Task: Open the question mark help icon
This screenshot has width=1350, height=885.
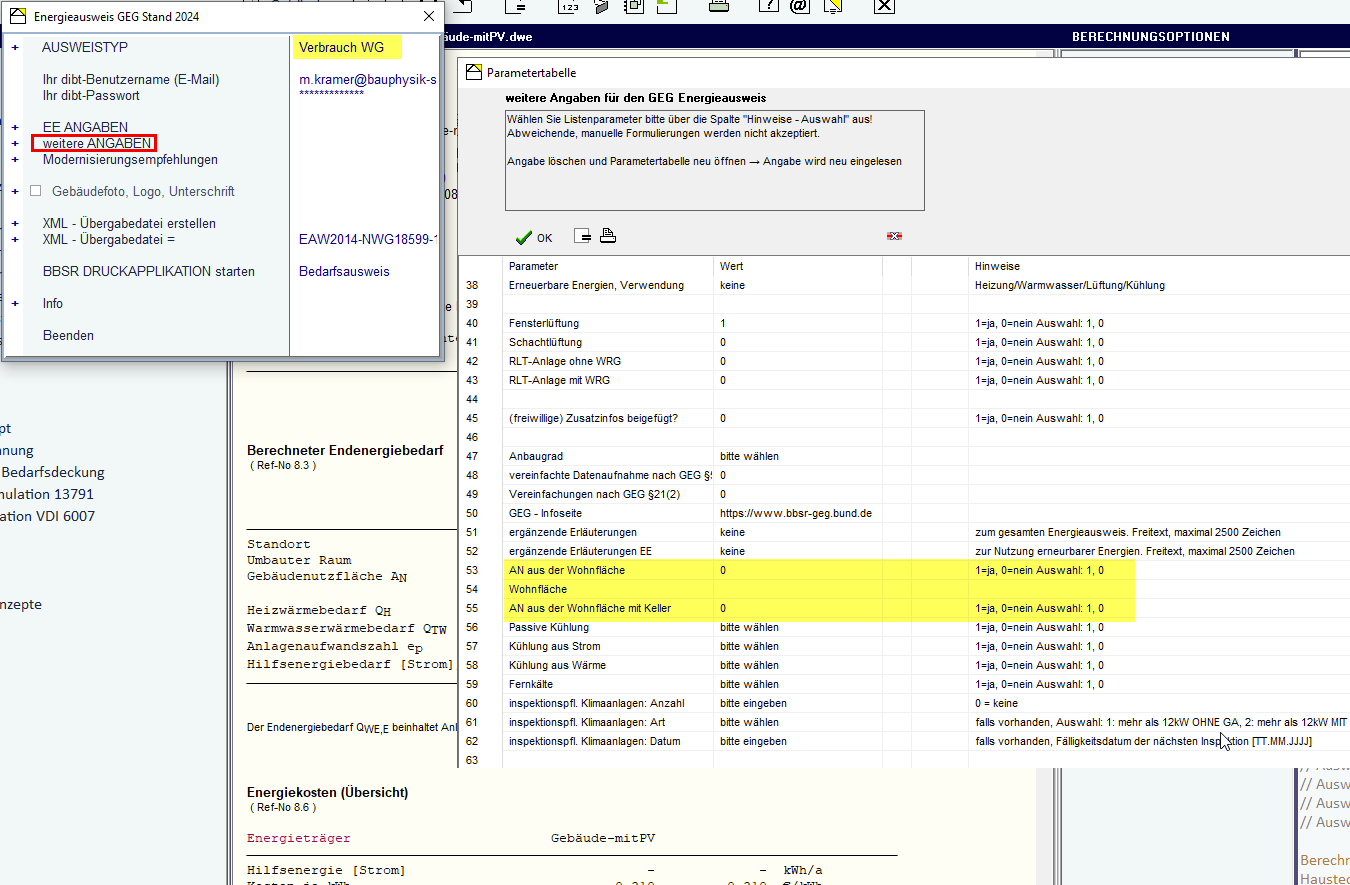Action: click(x=768, y=7)
